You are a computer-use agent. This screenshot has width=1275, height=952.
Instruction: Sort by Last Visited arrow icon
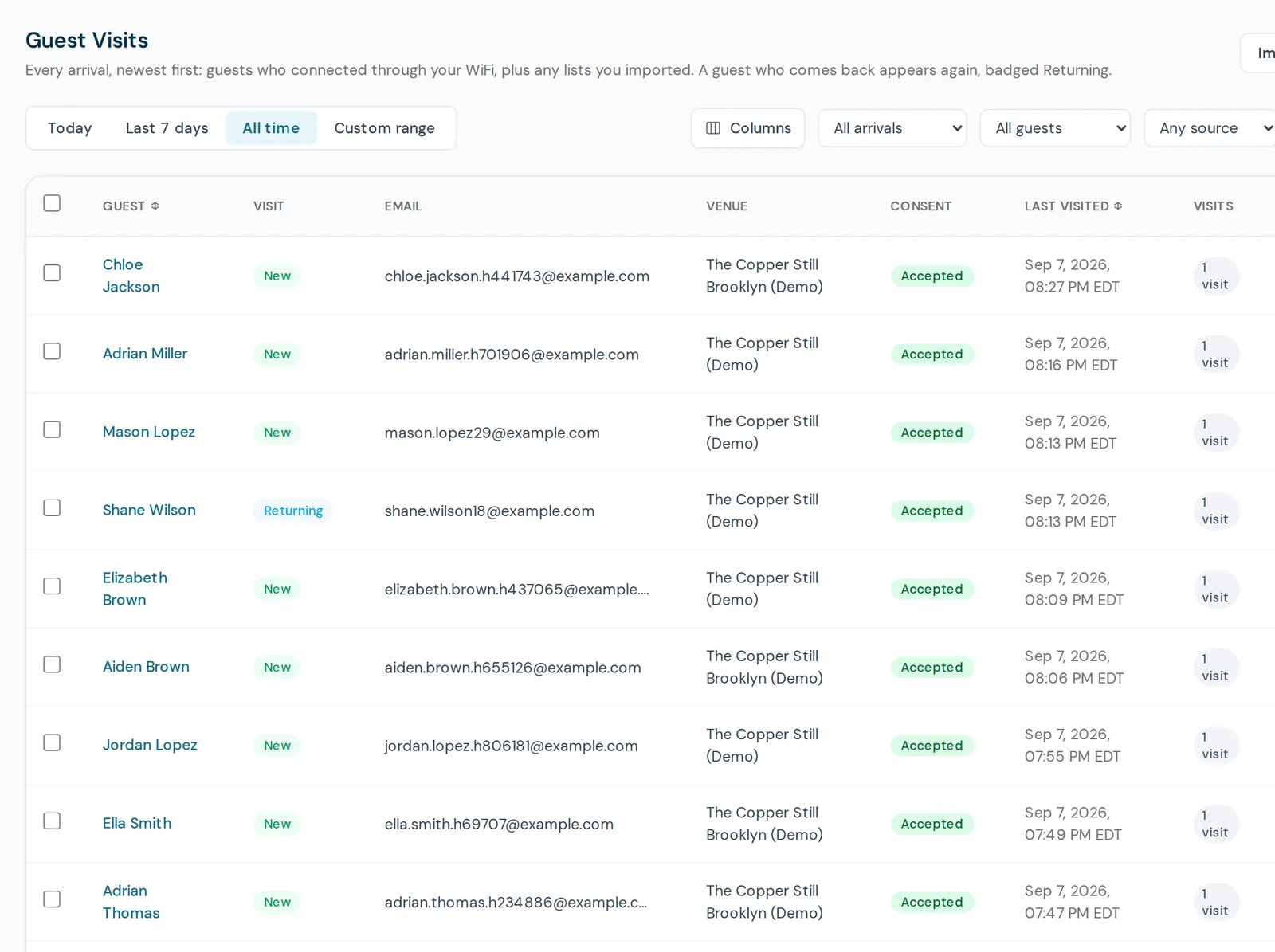tap(1118, 206)
